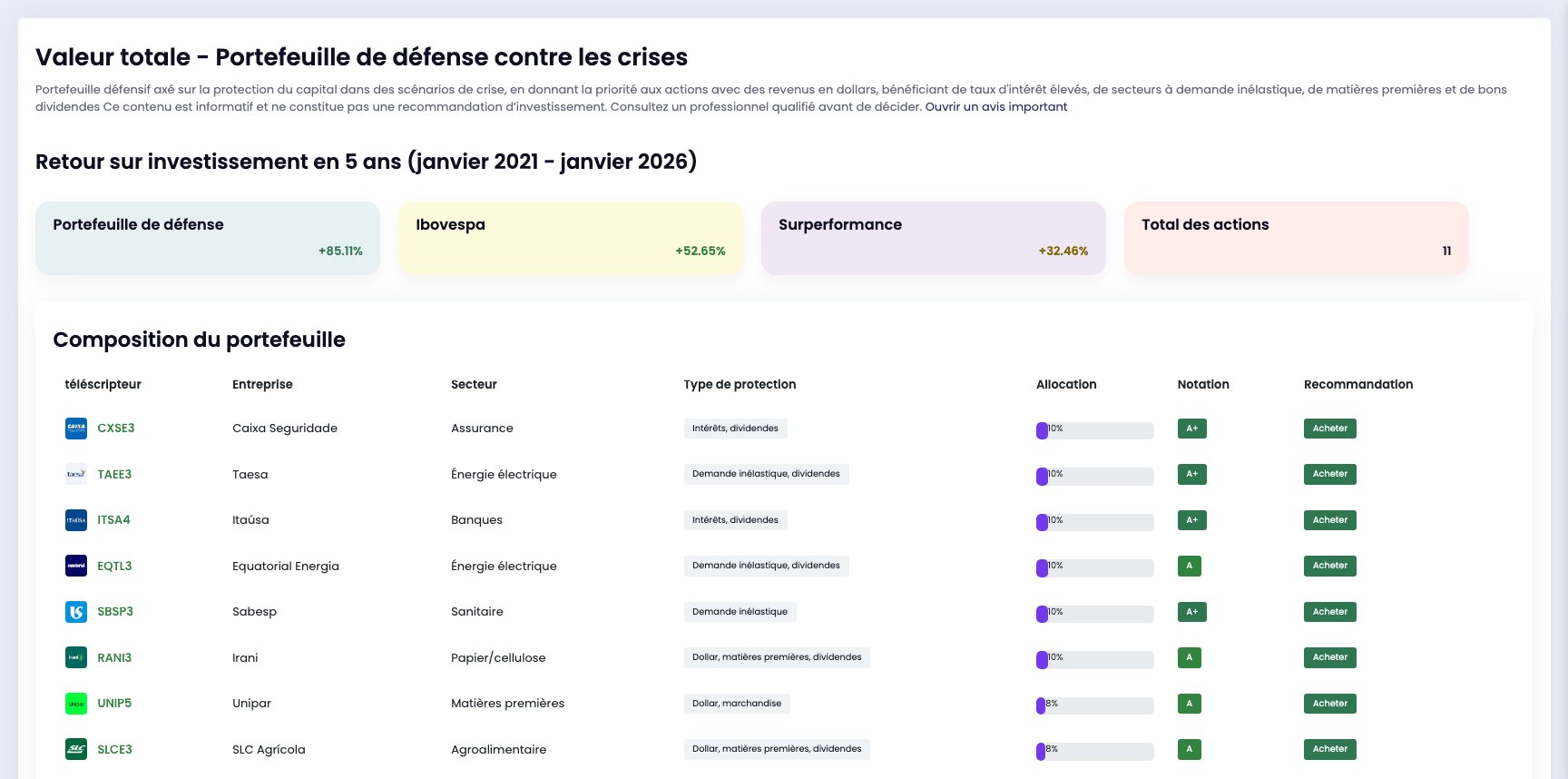Image resolution: width=1568 pixels, height=779 pixels.
Task: Open the EQTL3 ticker link
Action: 114,566
